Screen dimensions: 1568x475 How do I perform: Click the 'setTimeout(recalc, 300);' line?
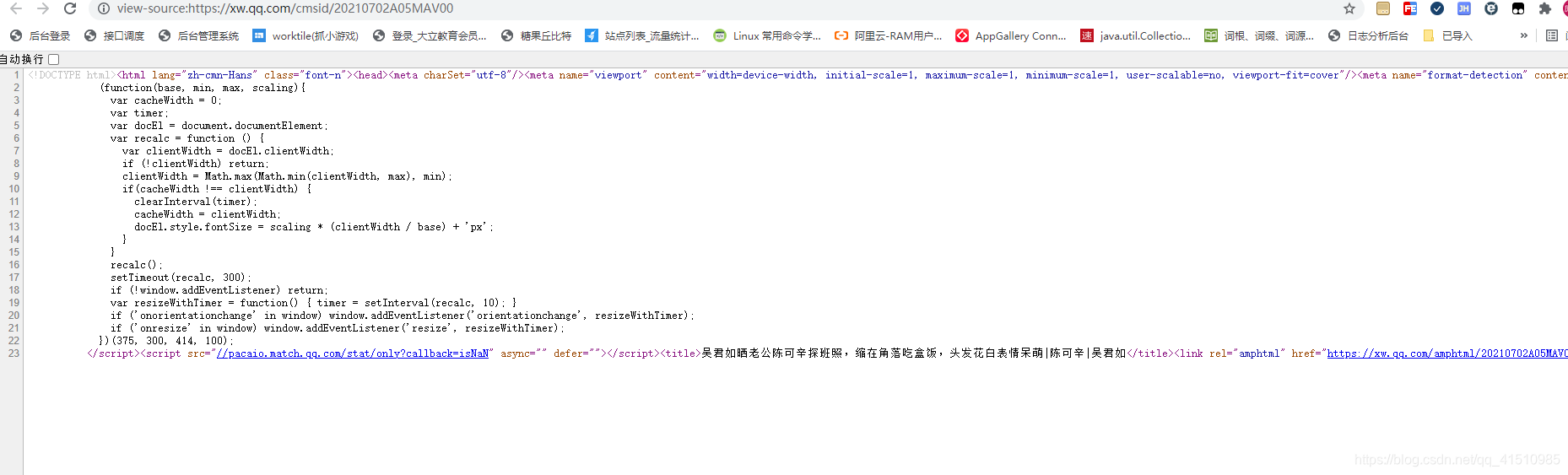(181, 278)
